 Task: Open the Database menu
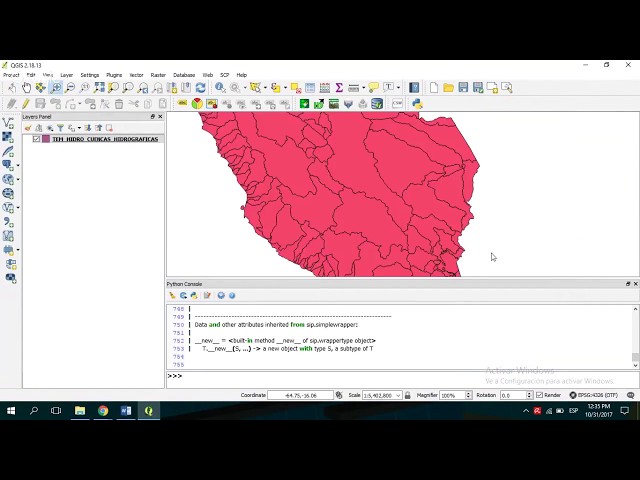[x=184, y=75]
